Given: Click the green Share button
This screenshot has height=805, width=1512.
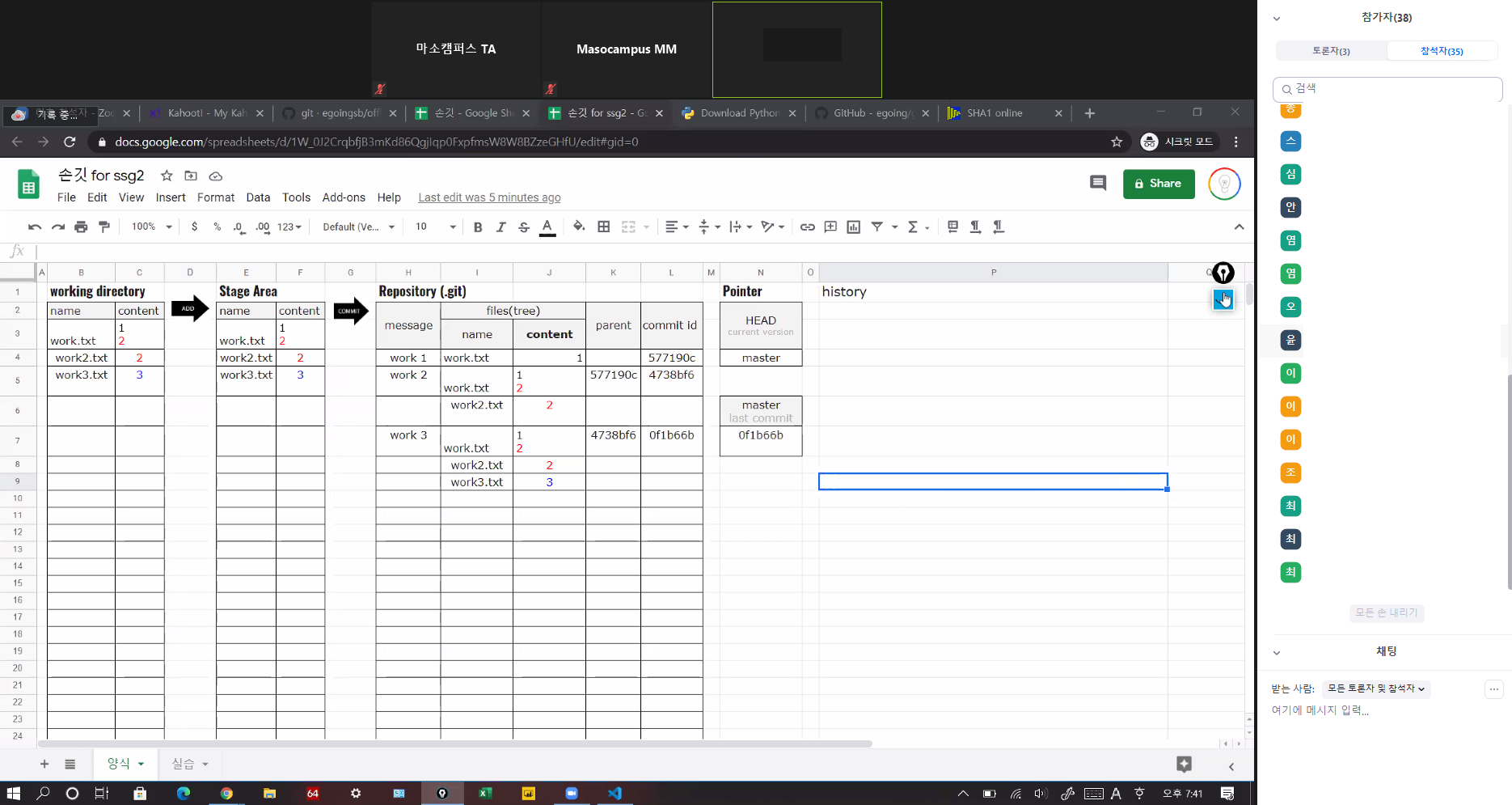Looking at the screenshot, I should (x=1158, y=184).
